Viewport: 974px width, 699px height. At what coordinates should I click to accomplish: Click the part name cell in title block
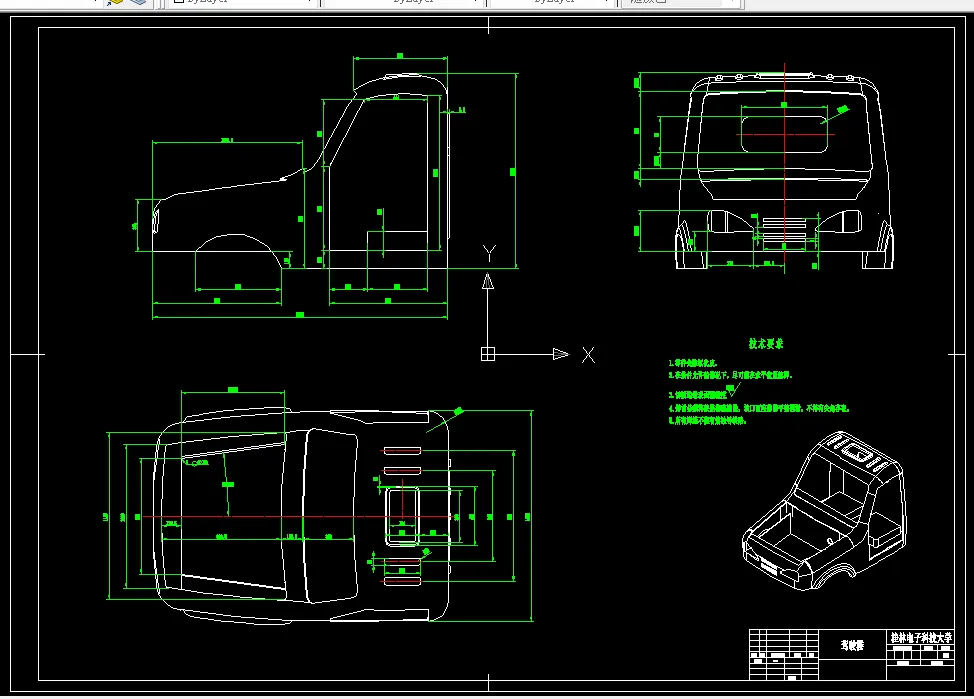tap(852, 646)
